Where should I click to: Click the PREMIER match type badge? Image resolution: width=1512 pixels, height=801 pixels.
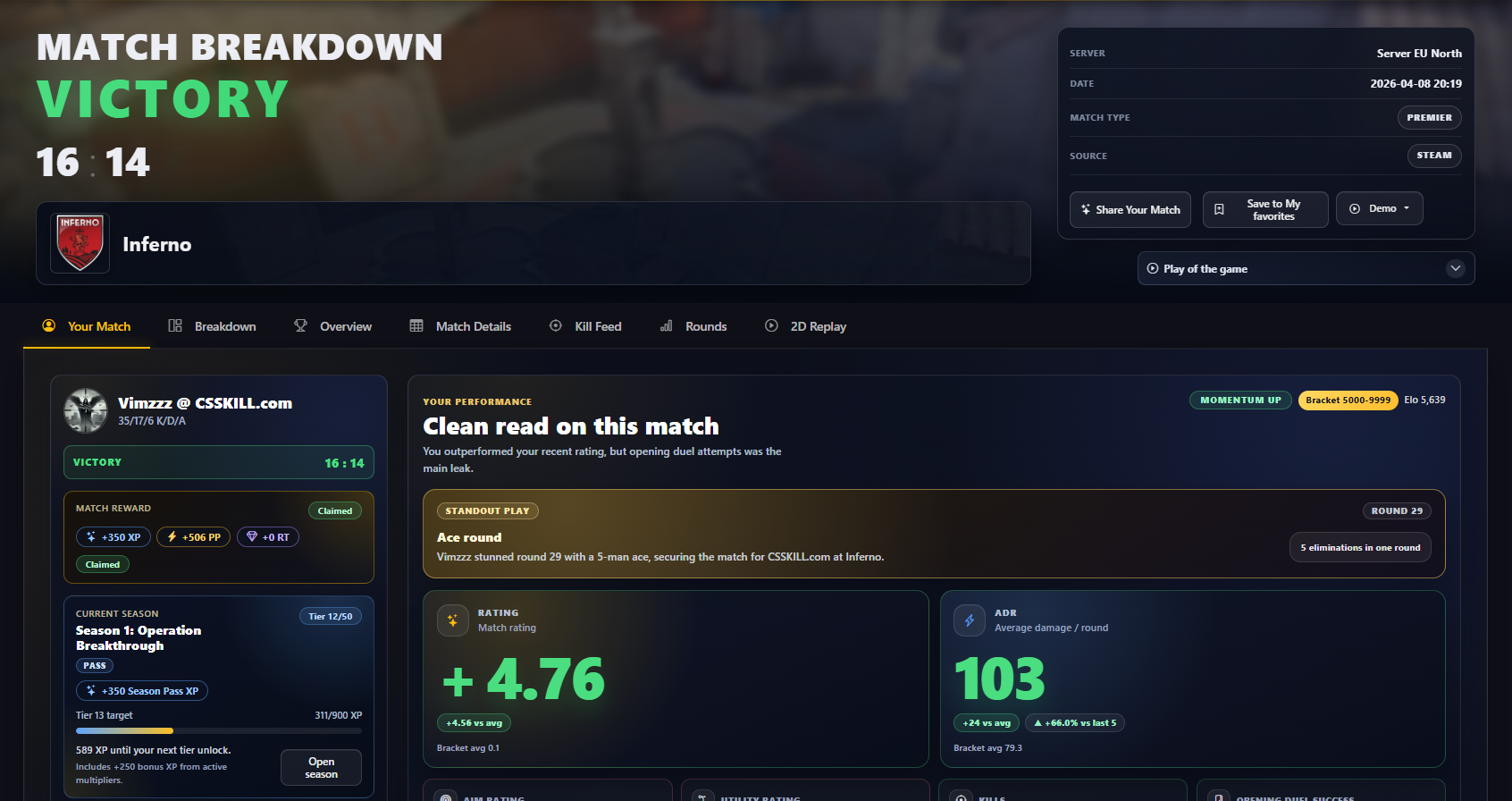tap(1430, 117)
